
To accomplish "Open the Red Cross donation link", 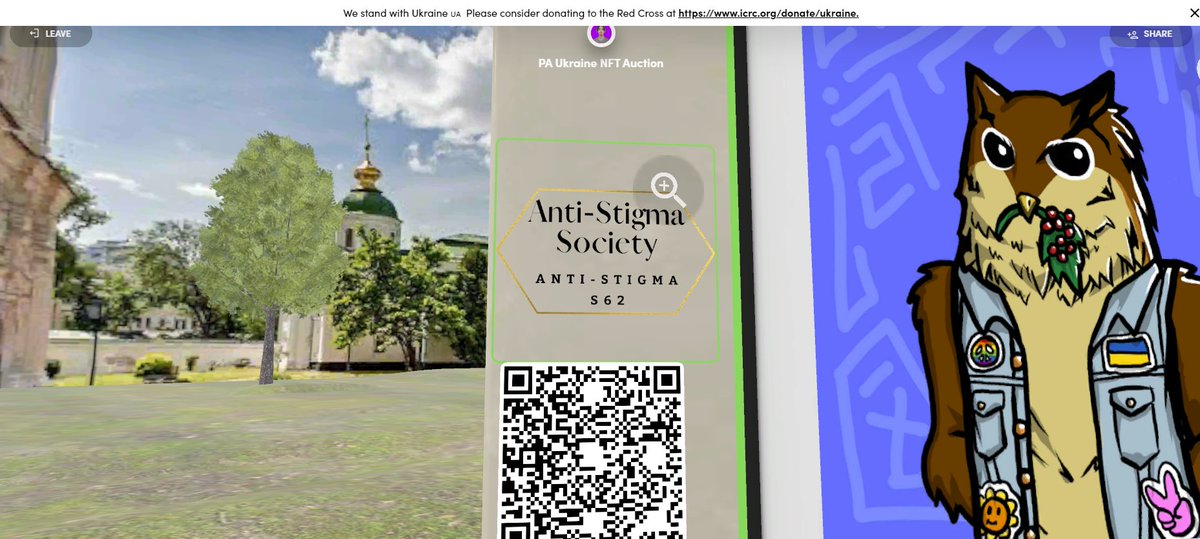I will [x=769, y=13].
